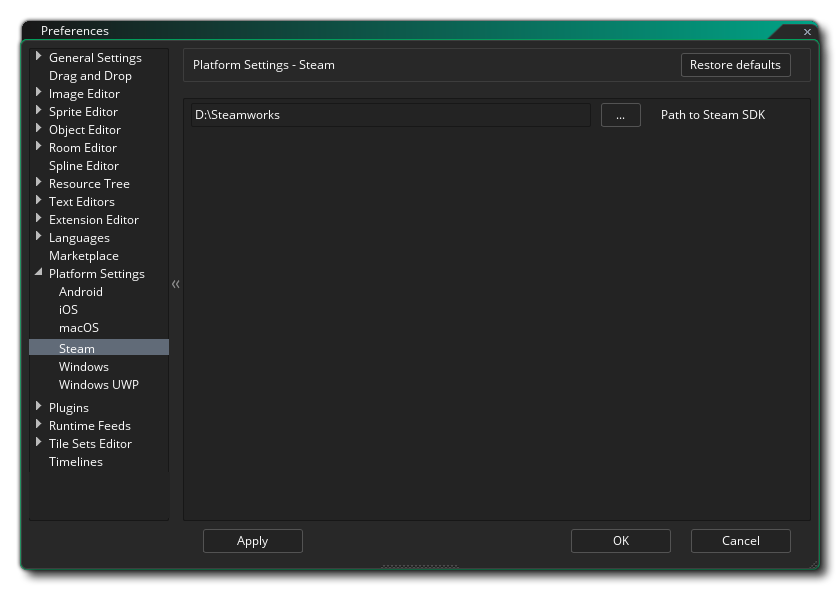This screenshot has width=840, height=590.
Task: Click the browse (...) button for SDK path
Action: click(x=620, y=115)
